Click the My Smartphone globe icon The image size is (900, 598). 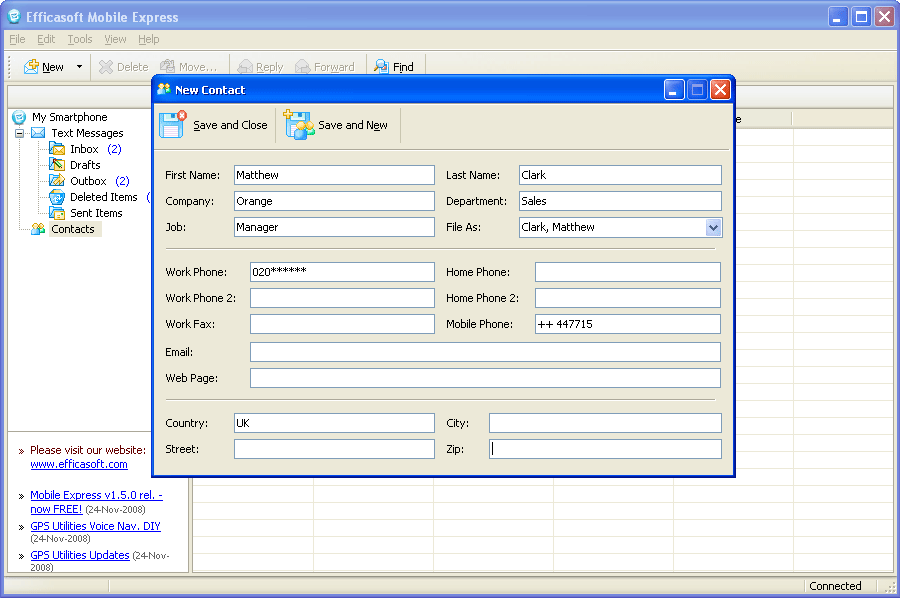pos(19,117)
